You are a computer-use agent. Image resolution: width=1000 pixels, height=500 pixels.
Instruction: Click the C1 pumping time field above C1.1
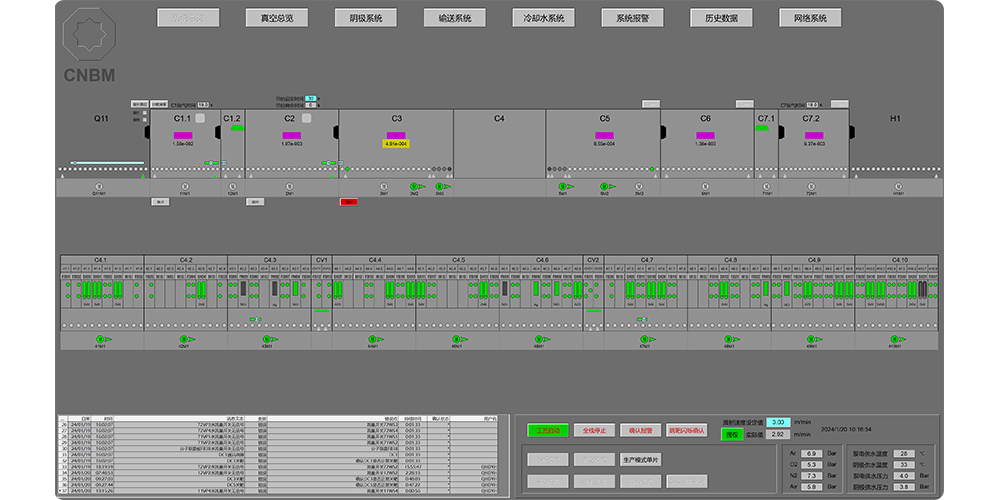click(203, 105)
